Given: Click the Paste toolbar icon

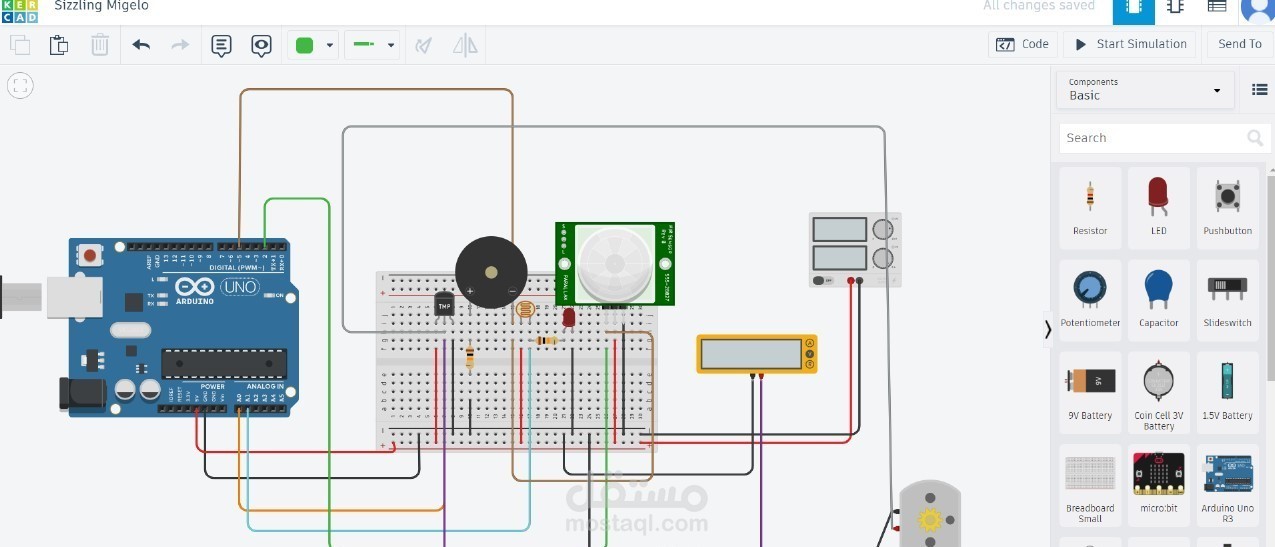Looking at the screenshot, I should click(59, 45).
